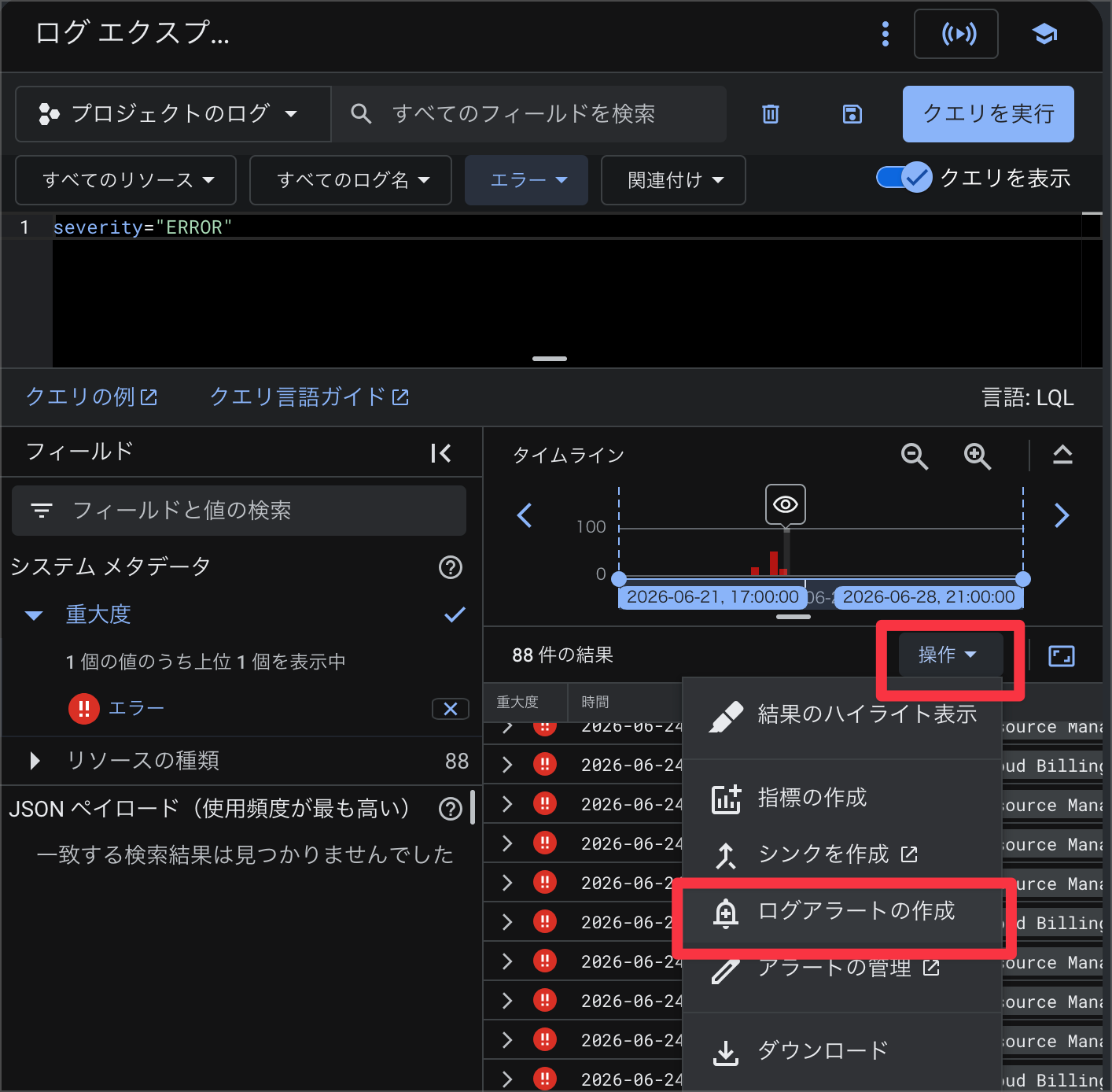Viewport: 1112px width, 1092px height.
Task: Click the 重大度 field name
Action: [98, 614]
